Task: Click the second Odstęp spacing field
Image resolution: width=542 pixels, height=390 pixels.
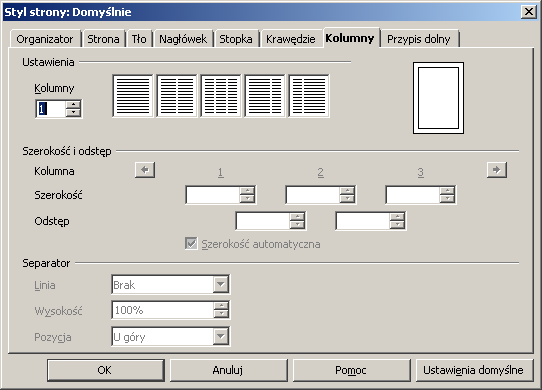Action: (363, 221)
